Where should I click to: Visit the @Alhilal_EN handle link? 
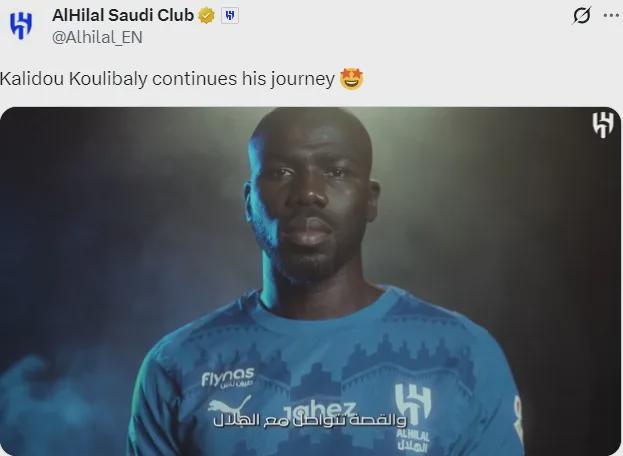point(97,37)
